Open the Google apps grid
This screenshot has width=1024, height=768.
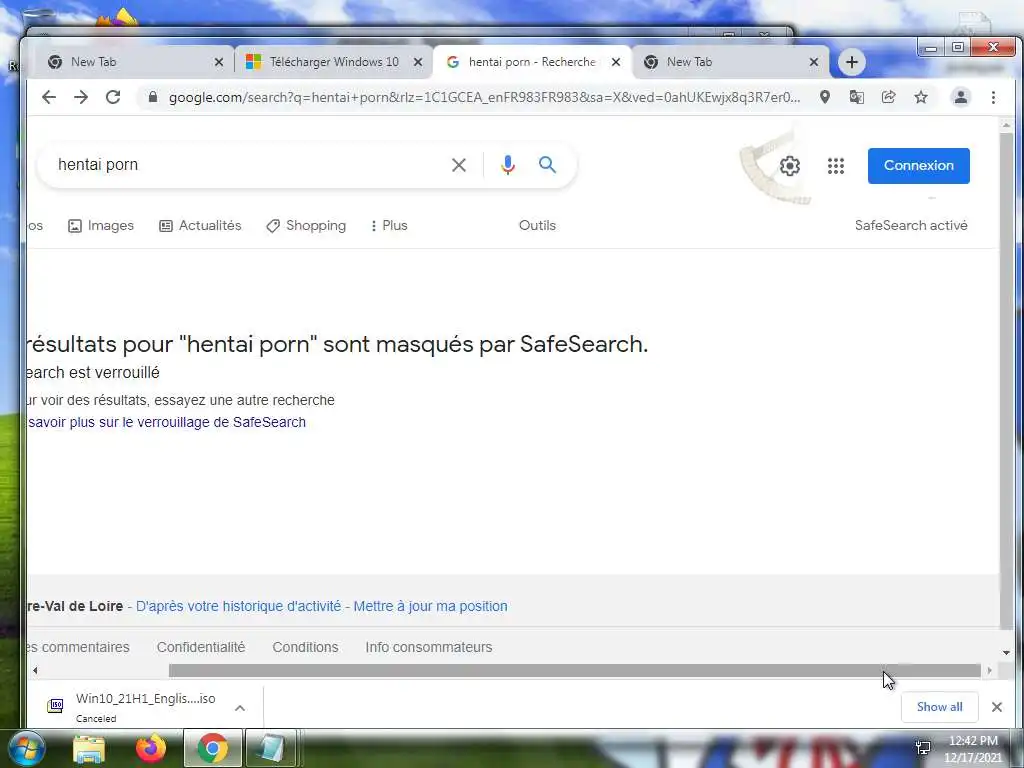click(836, 166)
